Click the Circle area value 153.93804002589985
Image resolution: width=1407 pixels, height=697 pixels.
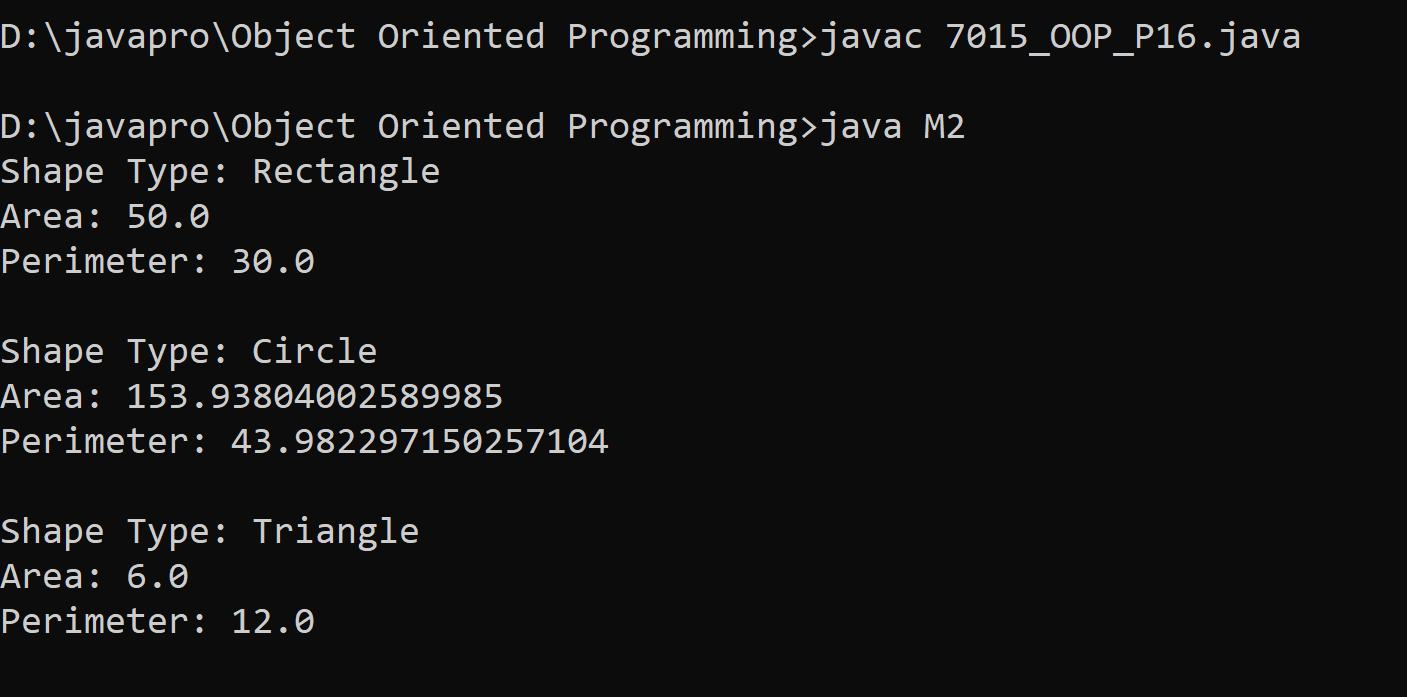point(314,397)
